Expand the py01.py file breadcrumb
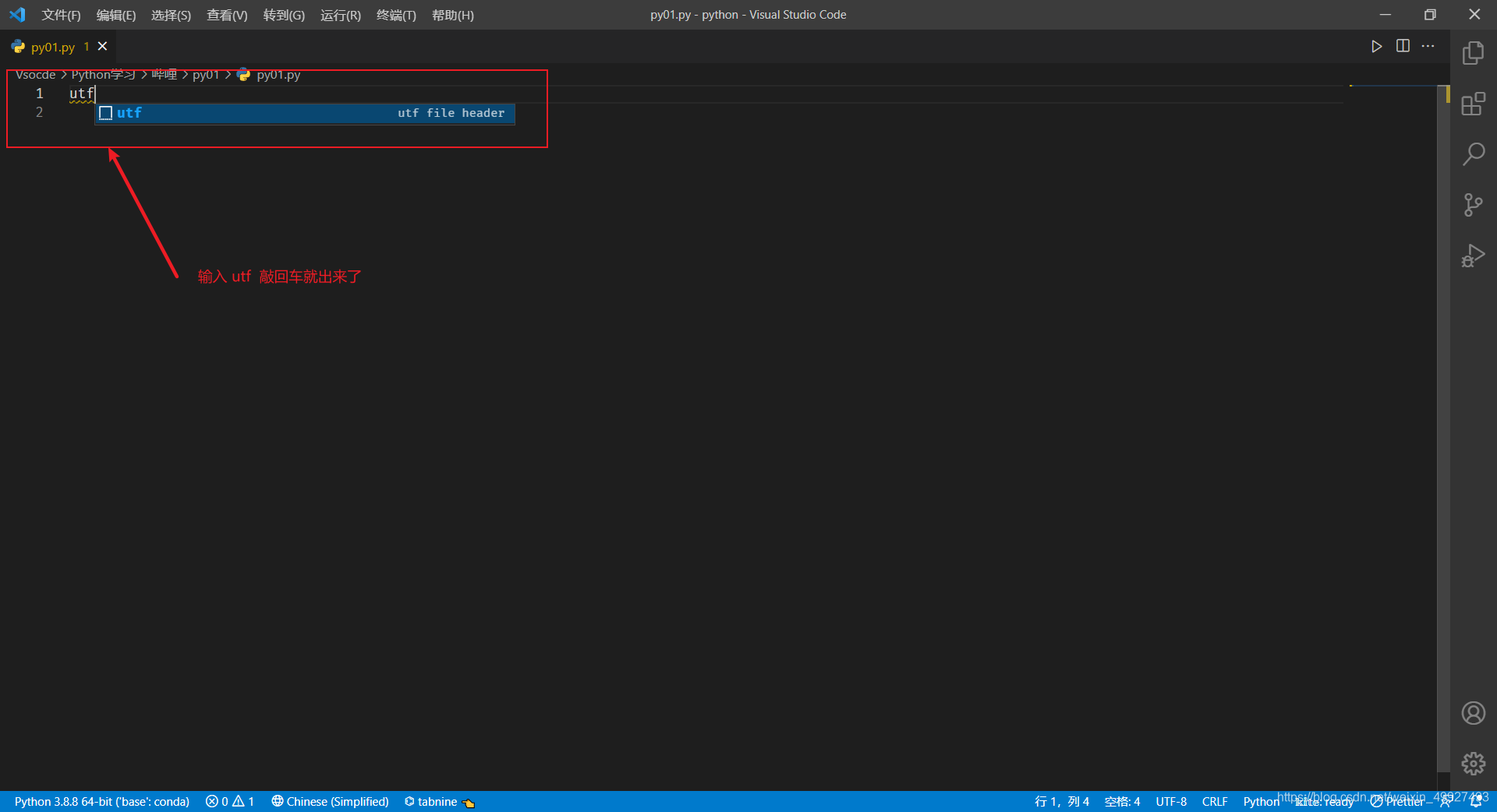 pos(269,75)
